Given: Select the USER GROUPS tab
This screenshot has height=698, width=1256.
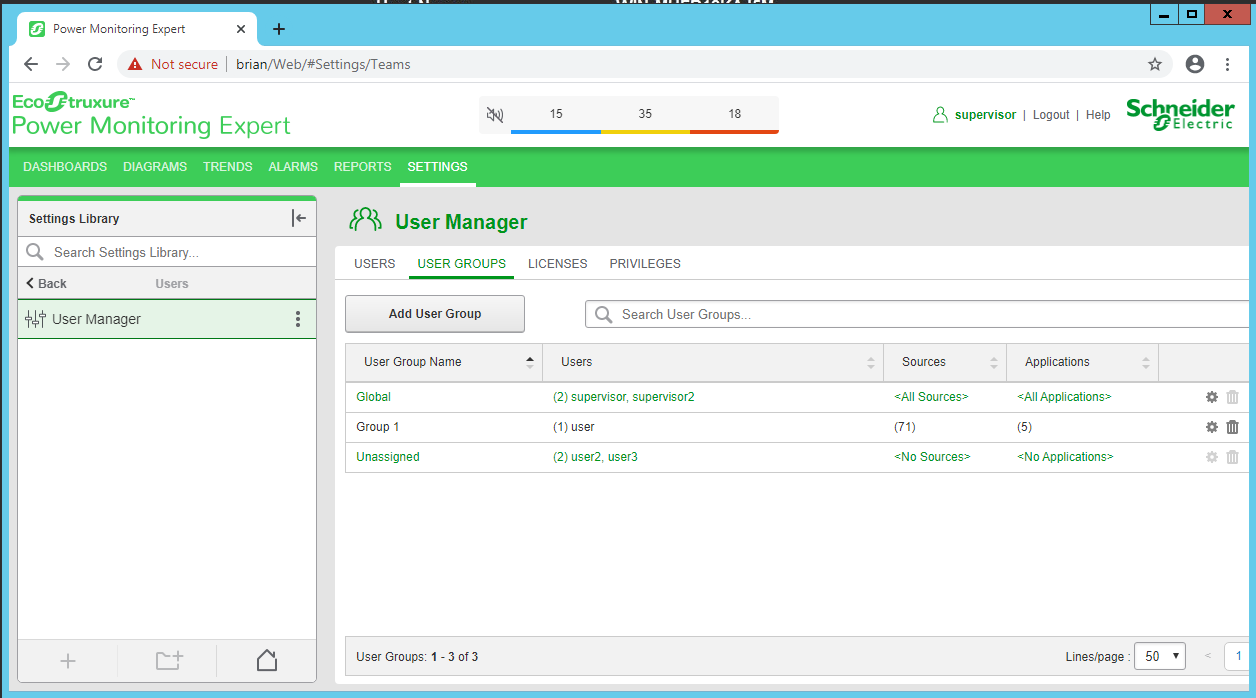Looking at the screenshot, I should point(462,264).
